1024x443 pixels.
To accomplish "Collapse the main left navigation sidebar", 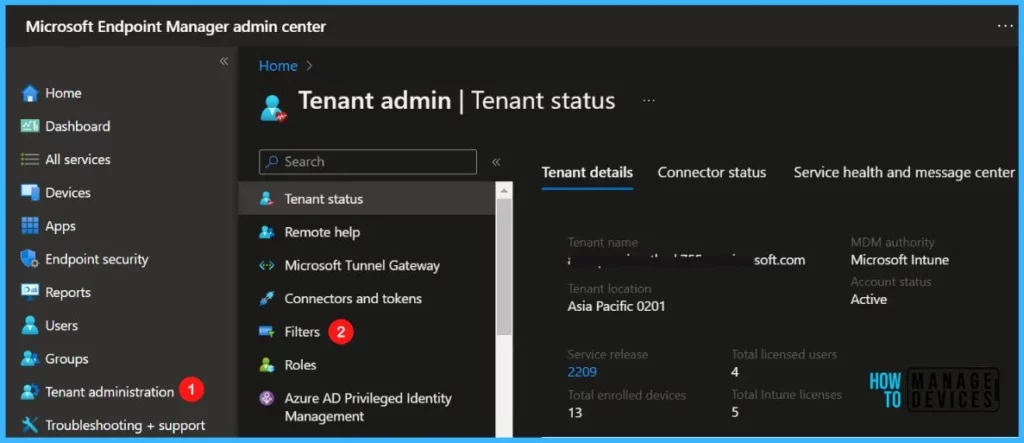I will pos(223,61).
